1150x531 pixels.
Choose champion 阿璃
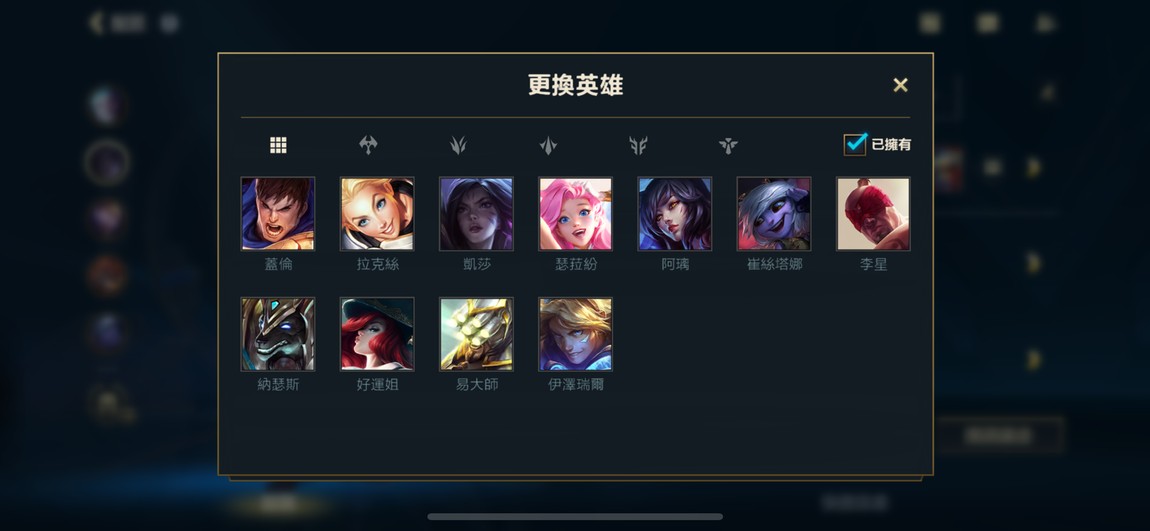[675, 213]
